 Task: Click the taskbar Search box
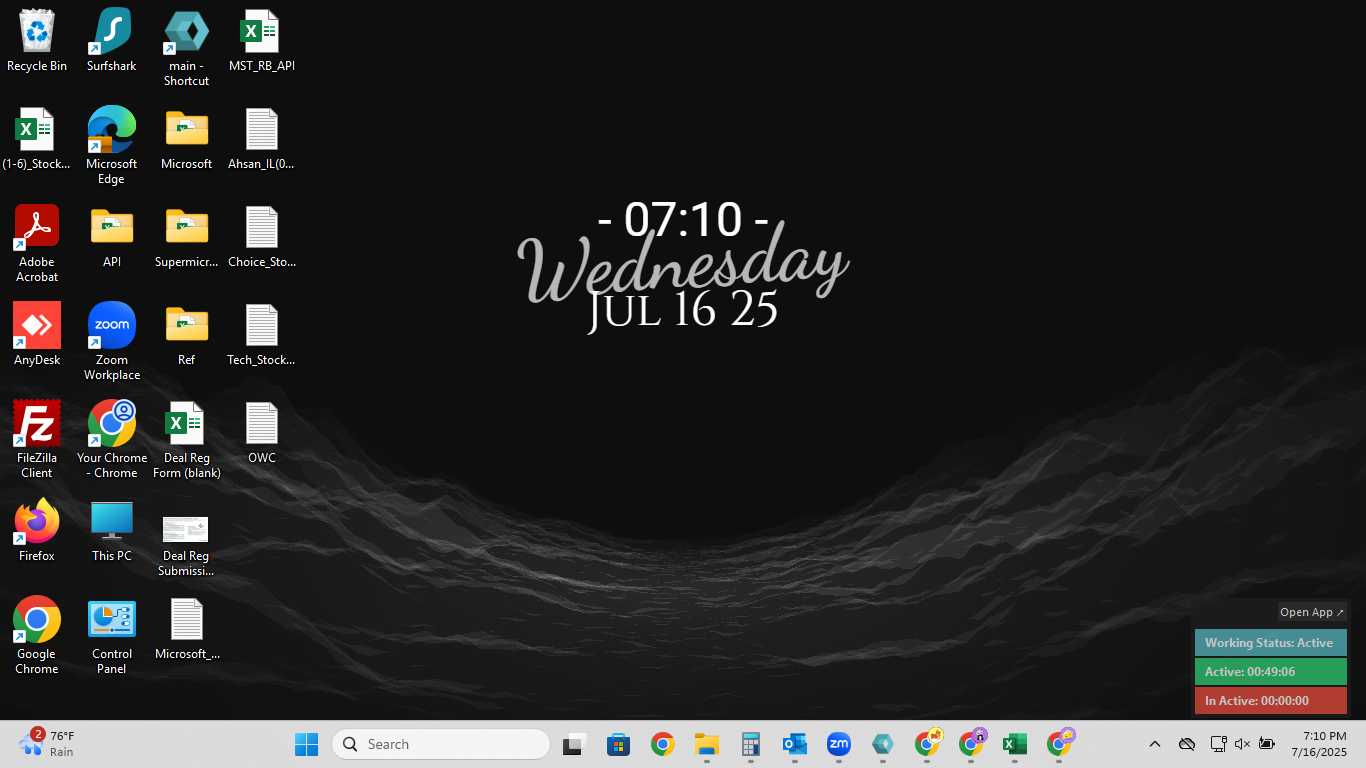click(x=441, y=744)
